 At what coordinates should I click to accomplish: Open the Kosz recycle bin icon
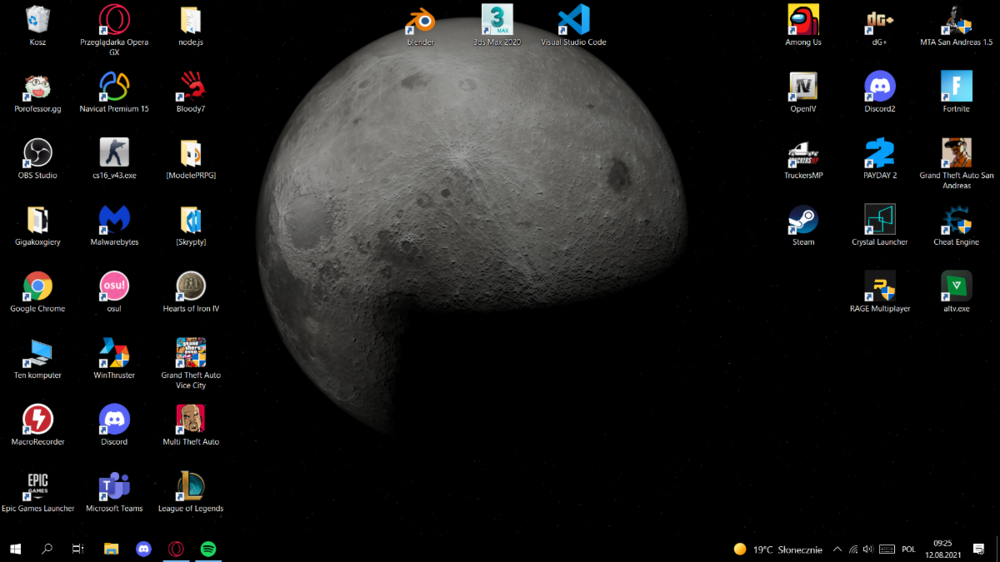coord(38,26)
